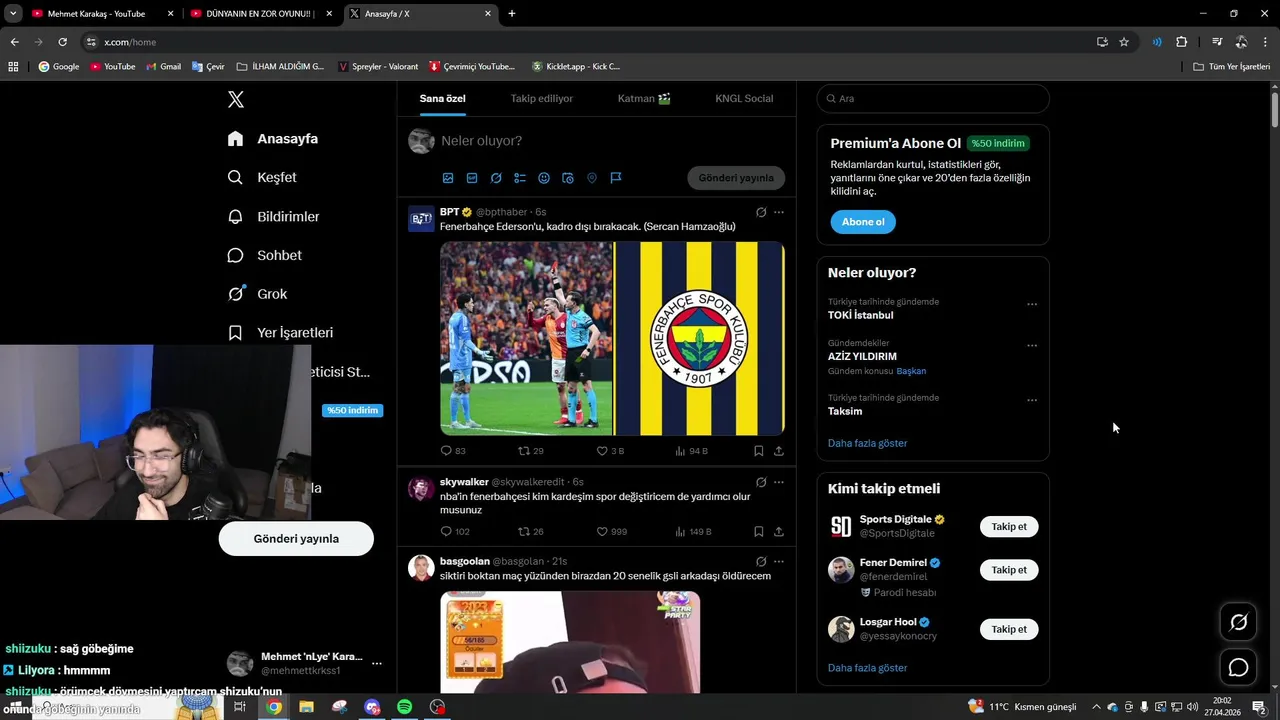The height and width of the screenshot is (720, 1280).
Task: Ask Grok about BPT post
Action: 761,212
